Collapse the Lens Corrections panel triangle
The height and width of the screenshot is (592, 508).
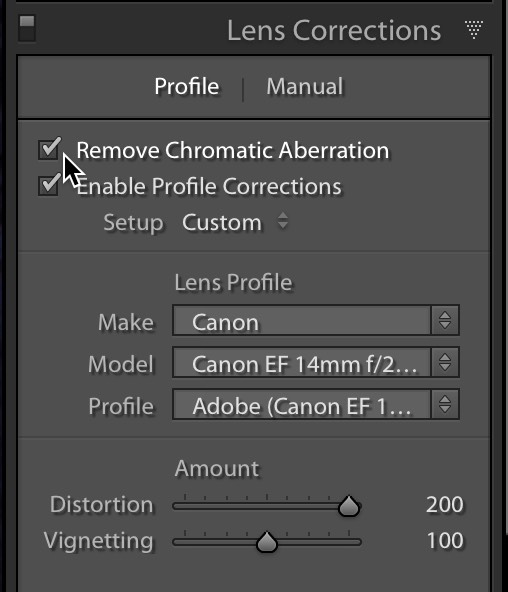[x=474, y=30]
